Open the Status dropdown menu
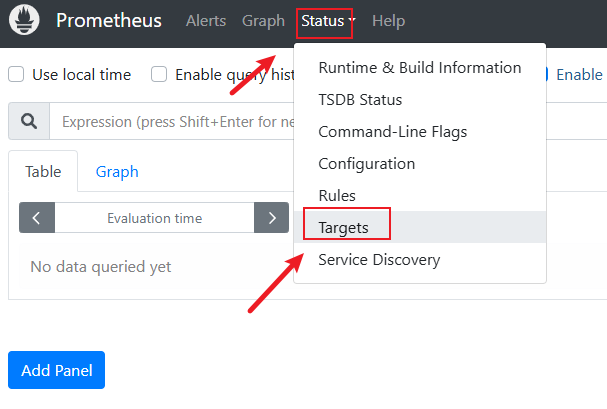 (326, 21)
